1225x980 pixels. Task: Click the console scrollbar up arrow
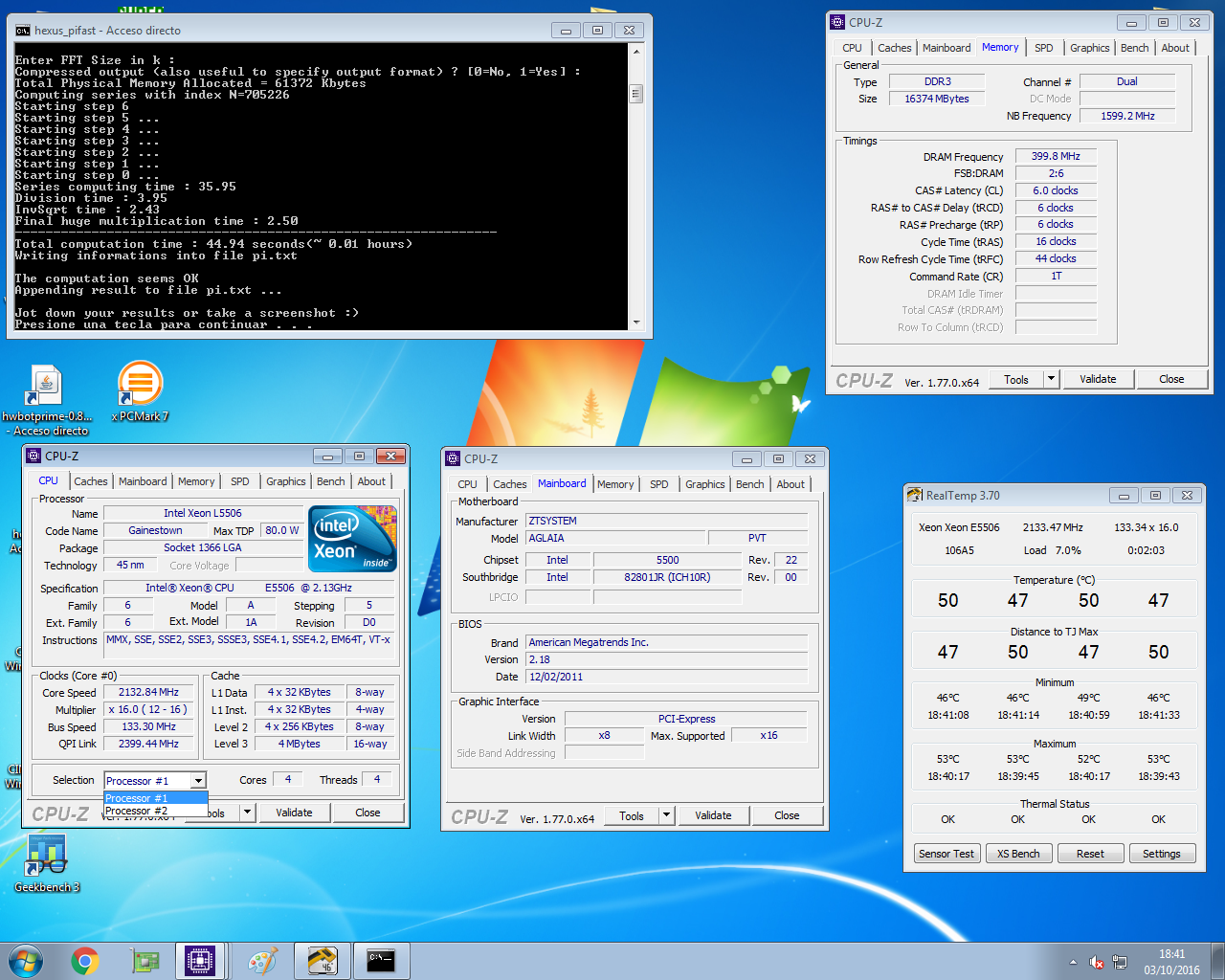636,51
